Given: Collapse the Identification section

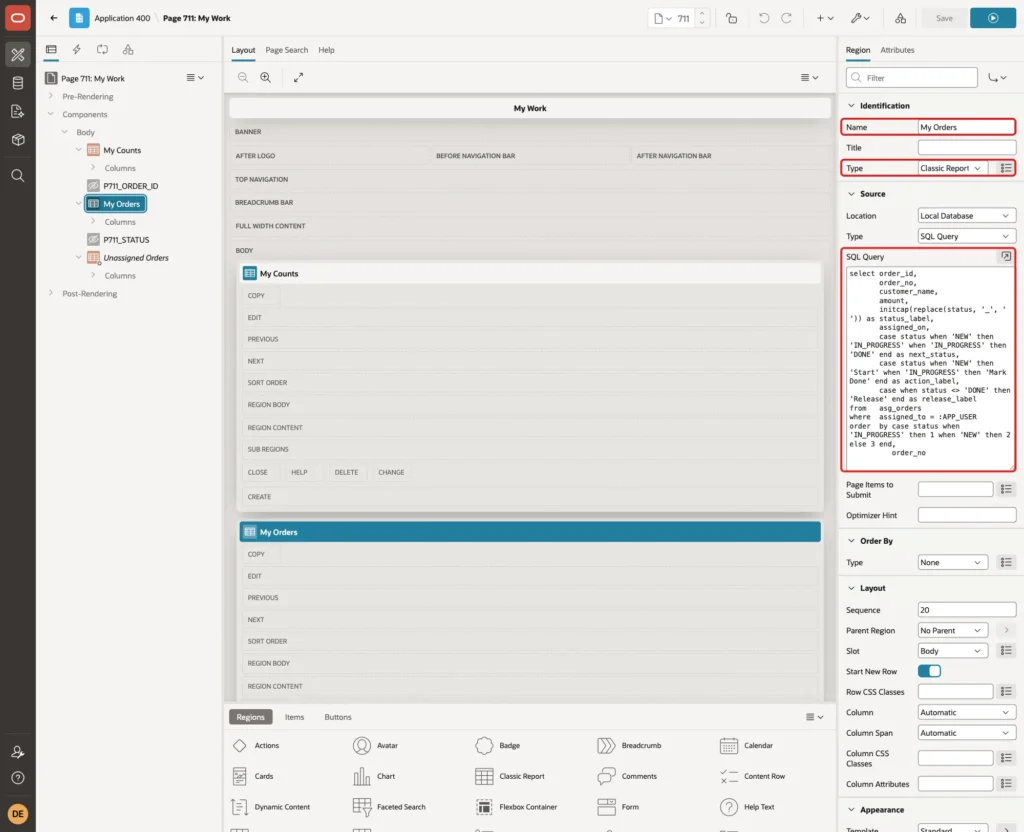Looking at the screenshot, I should coord(851,105).
